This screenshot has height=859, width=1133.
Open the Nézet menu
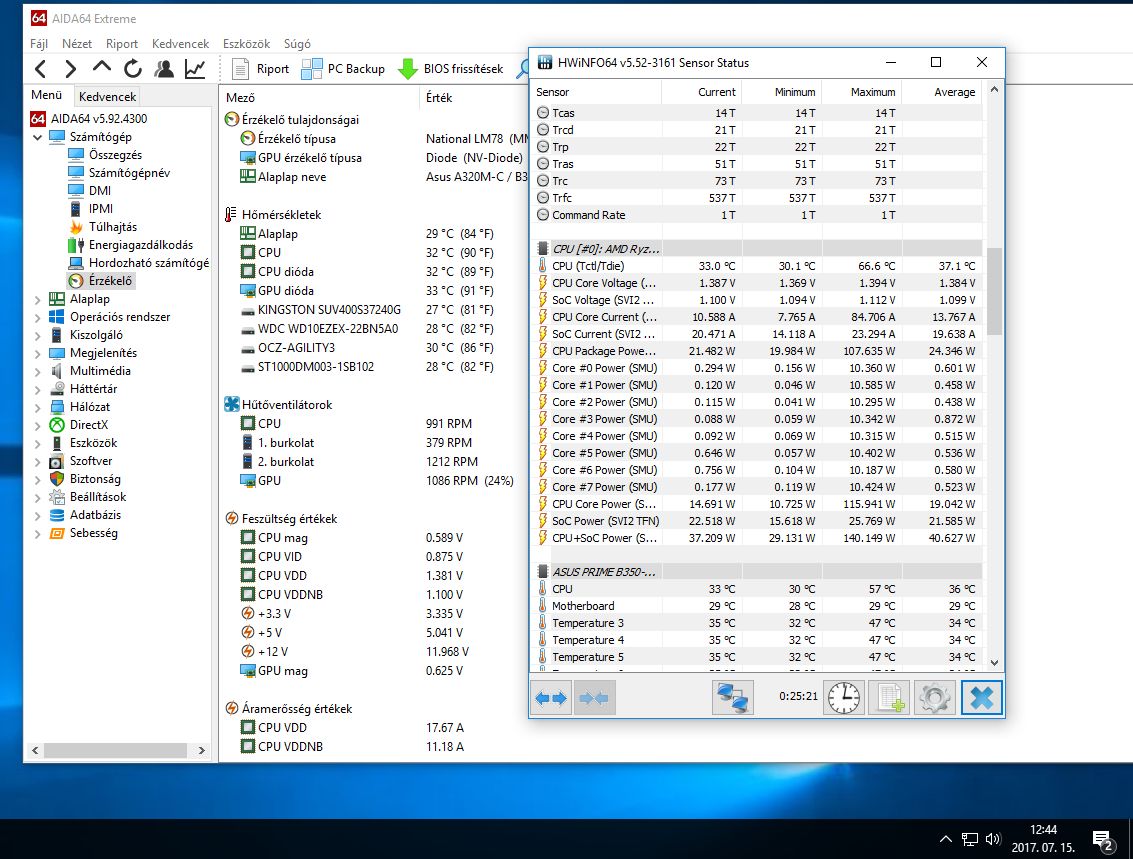(77, 44)
